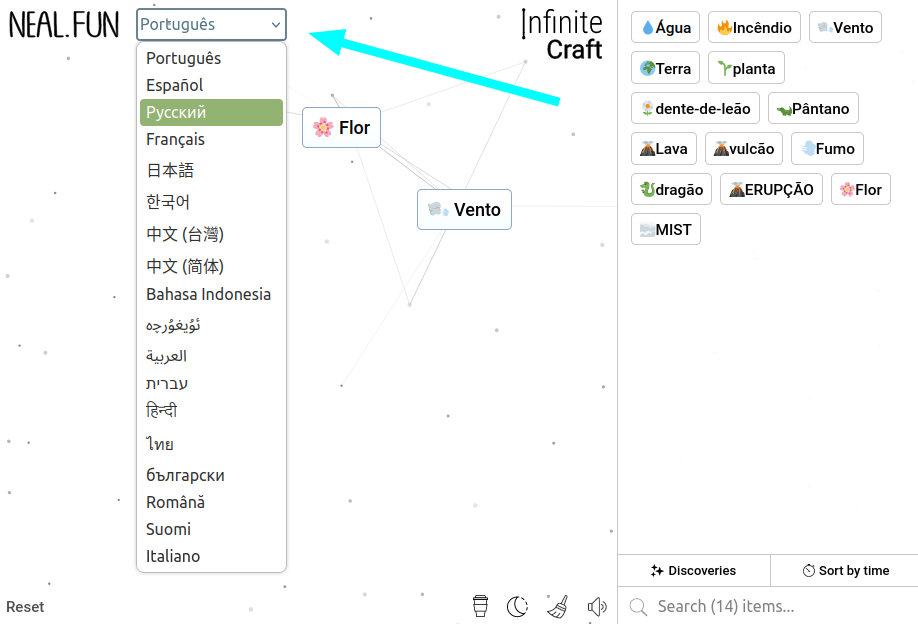Pick the Fumo item in the sidebar
Screen dimensions: 918x624
[827, 149]
